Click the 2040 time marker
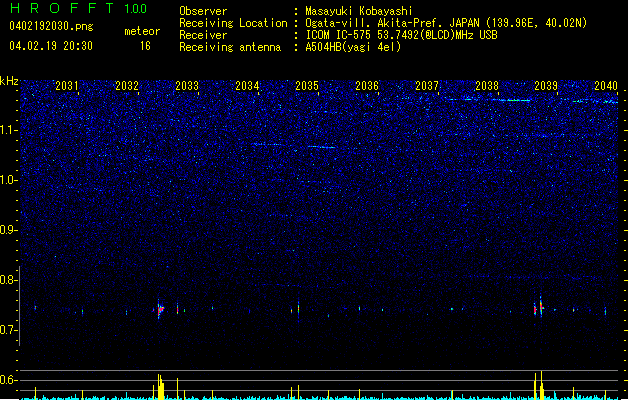Viewport: 629px width, 400px height. coord(606,85)
